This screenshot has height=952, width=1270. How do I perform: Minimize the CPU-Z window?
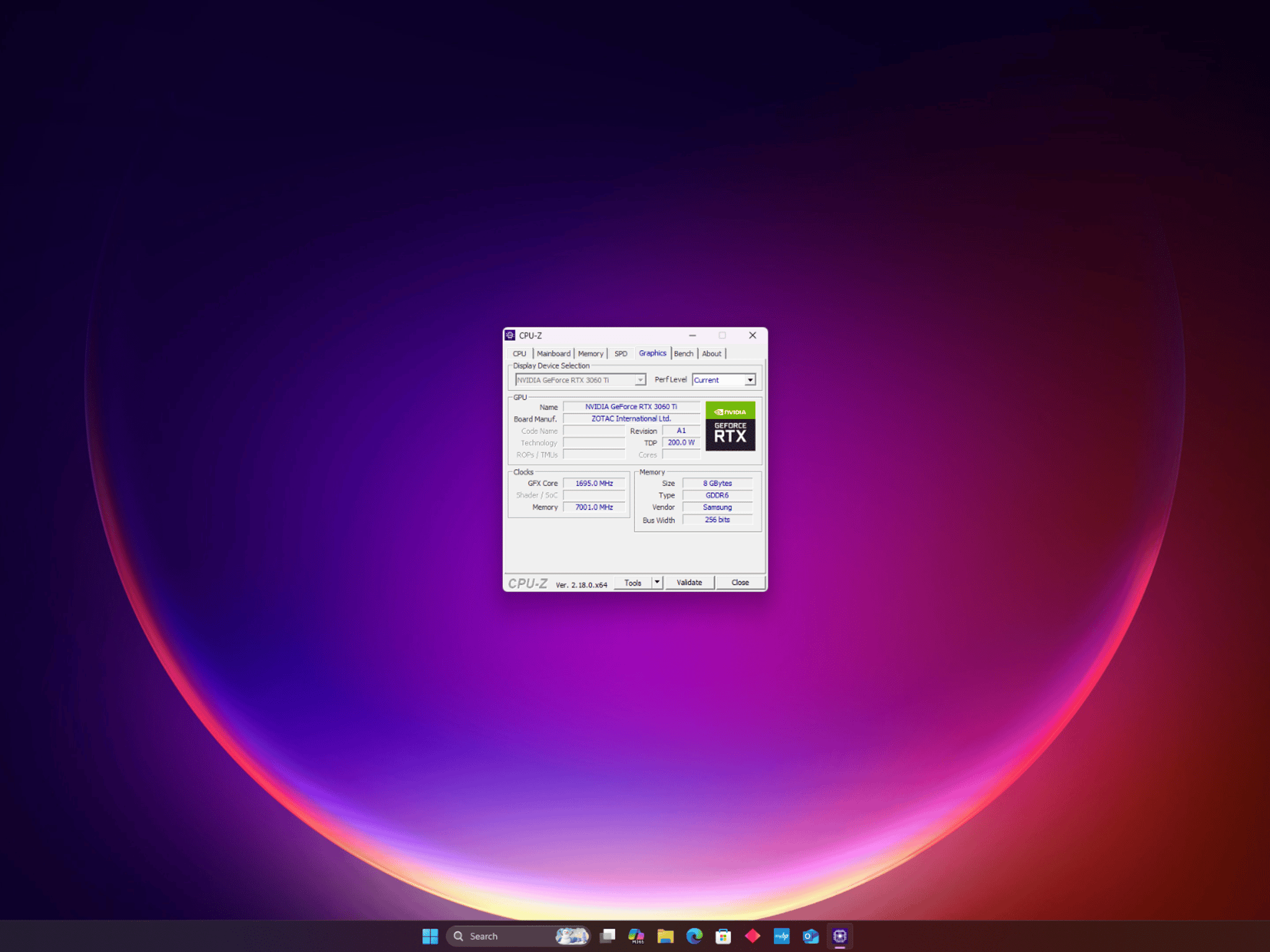pos(692,335)
